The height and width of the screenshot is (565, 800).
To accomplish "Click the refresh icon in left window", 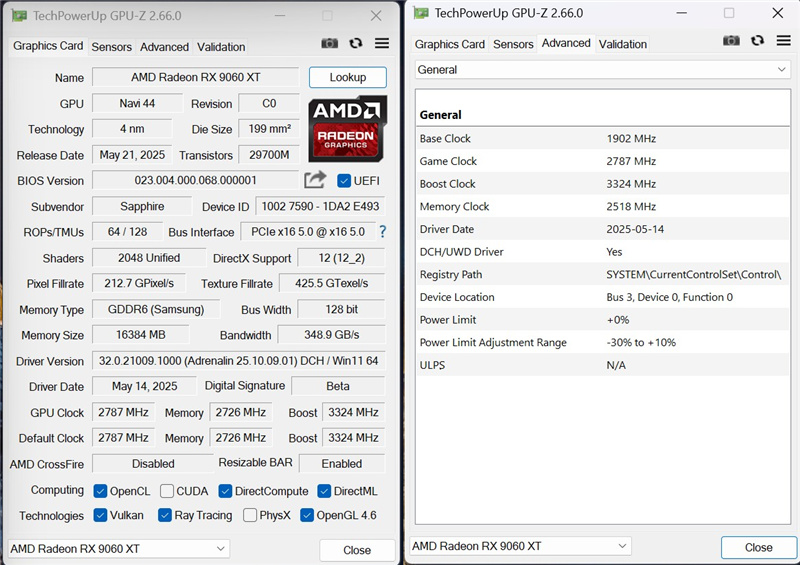I will [x=356, y=44].
